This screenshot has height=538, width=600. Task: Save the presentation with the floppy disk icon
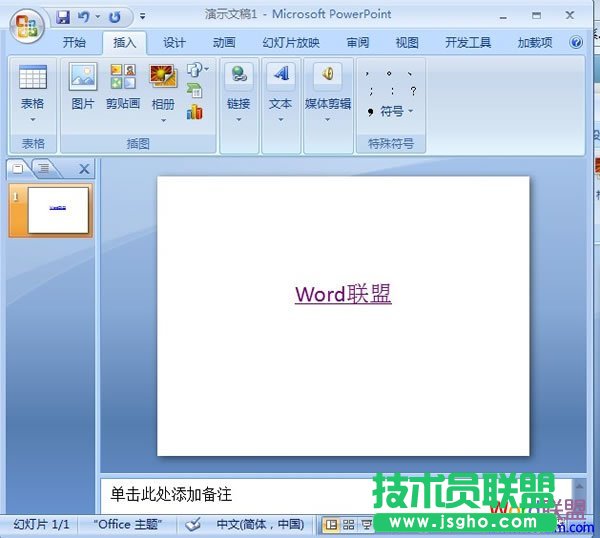63,17
